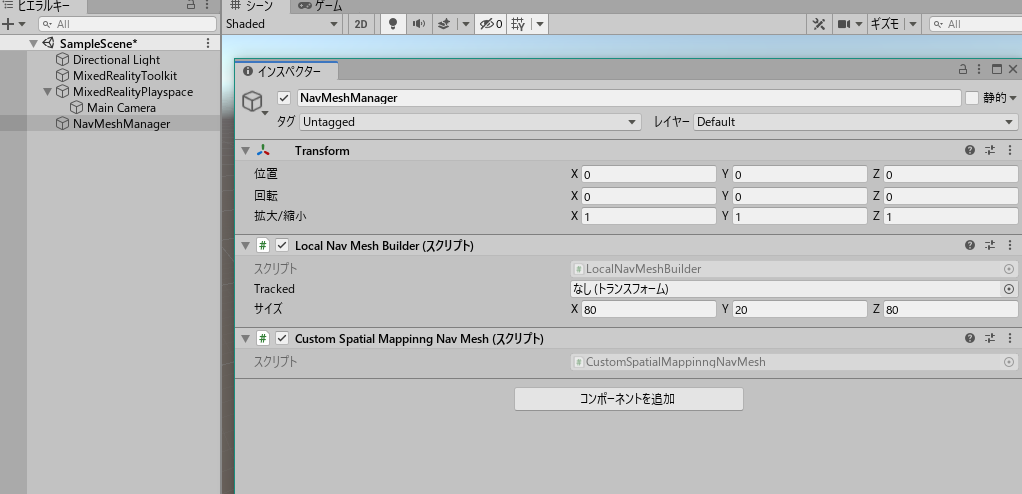This screenshot has width=1022, height=494.
Task: Collapse MixedRealityPlayspace tree node
Action: click(48, 92)
